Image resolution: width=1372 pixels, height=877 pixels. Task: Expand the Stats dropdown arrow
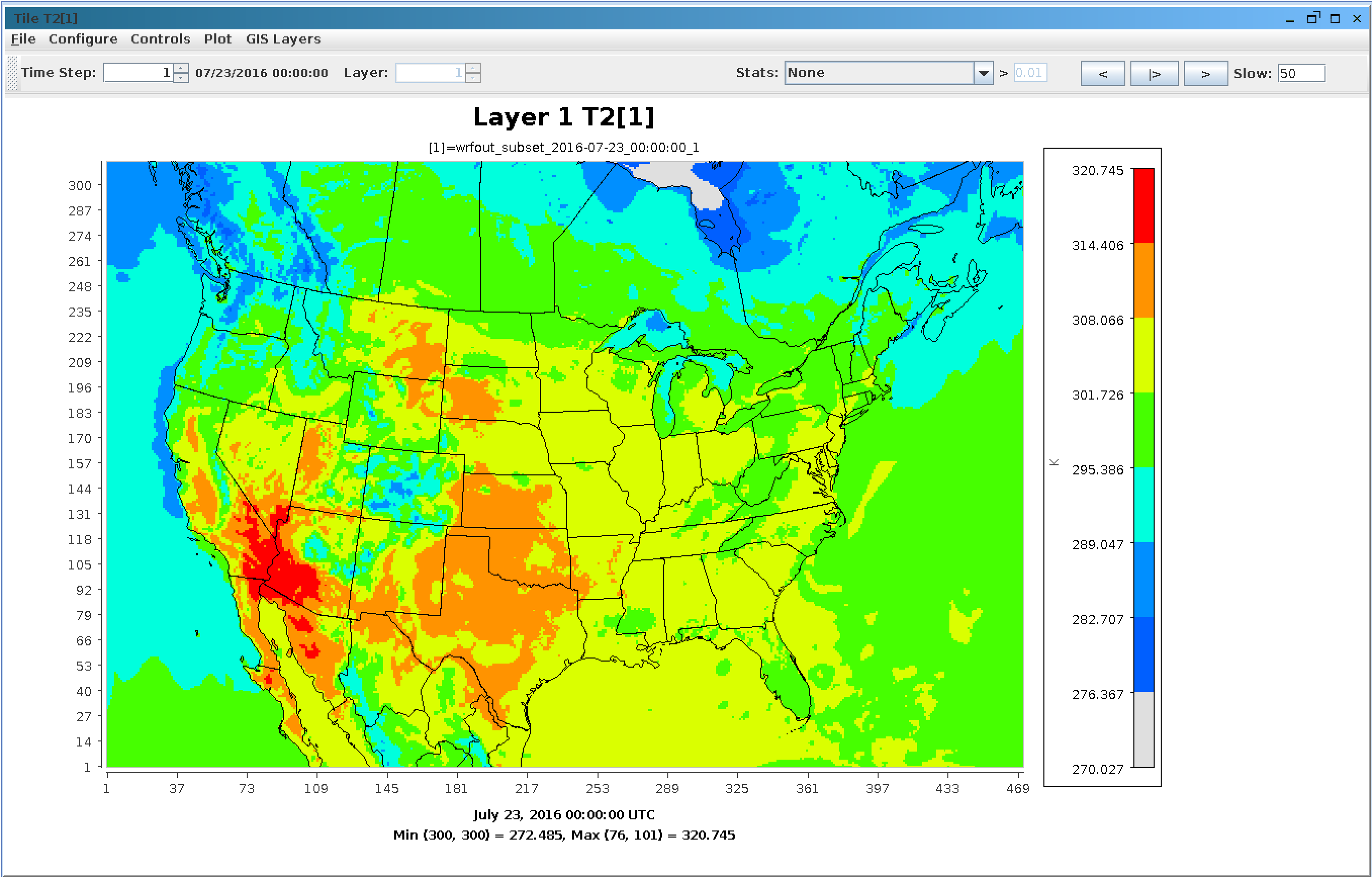[x=983, y=73]
